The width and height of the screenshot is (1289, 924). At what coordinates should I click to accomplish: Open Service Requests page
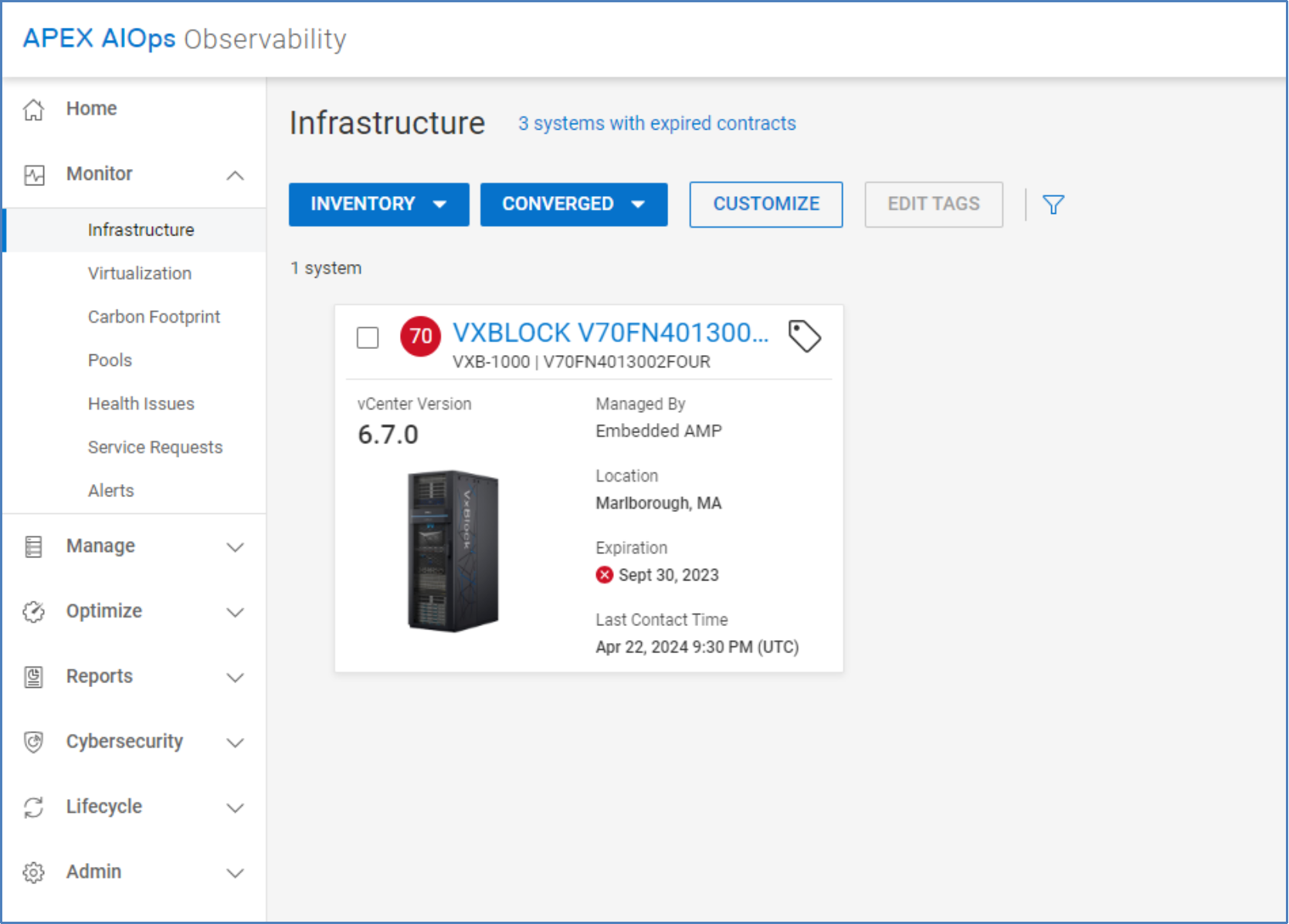[x=155, y=447]
